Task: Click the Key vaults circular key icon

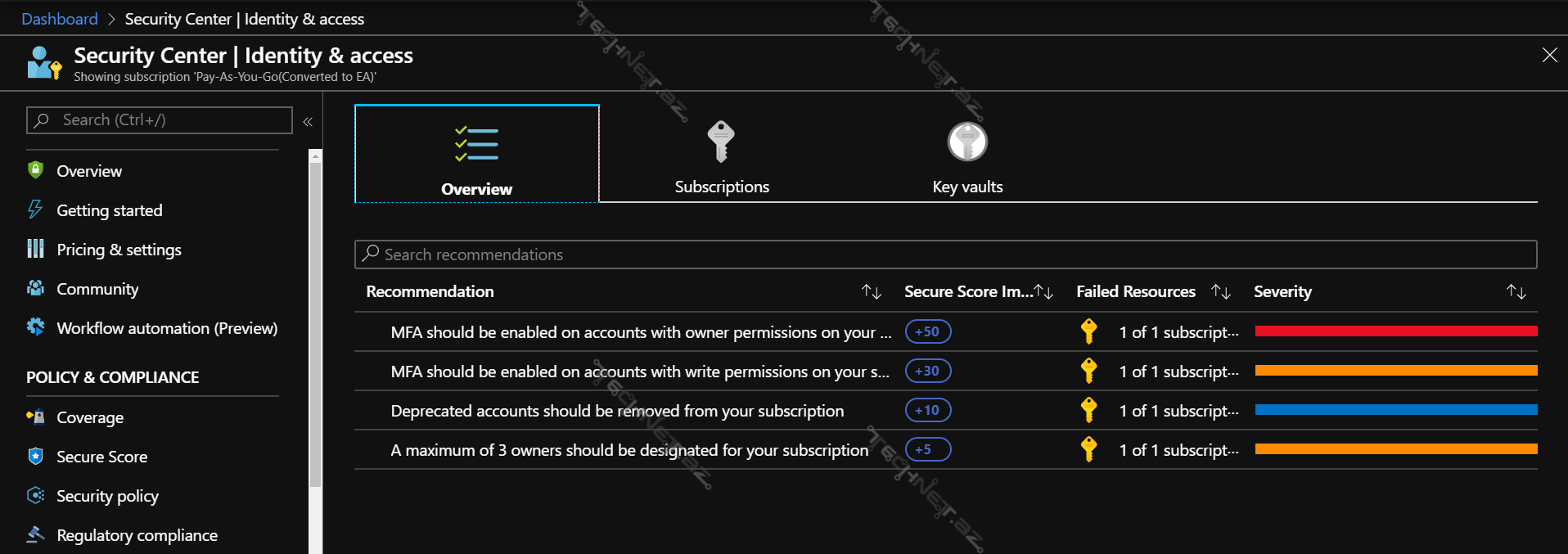Action: [x=967, y=142]
